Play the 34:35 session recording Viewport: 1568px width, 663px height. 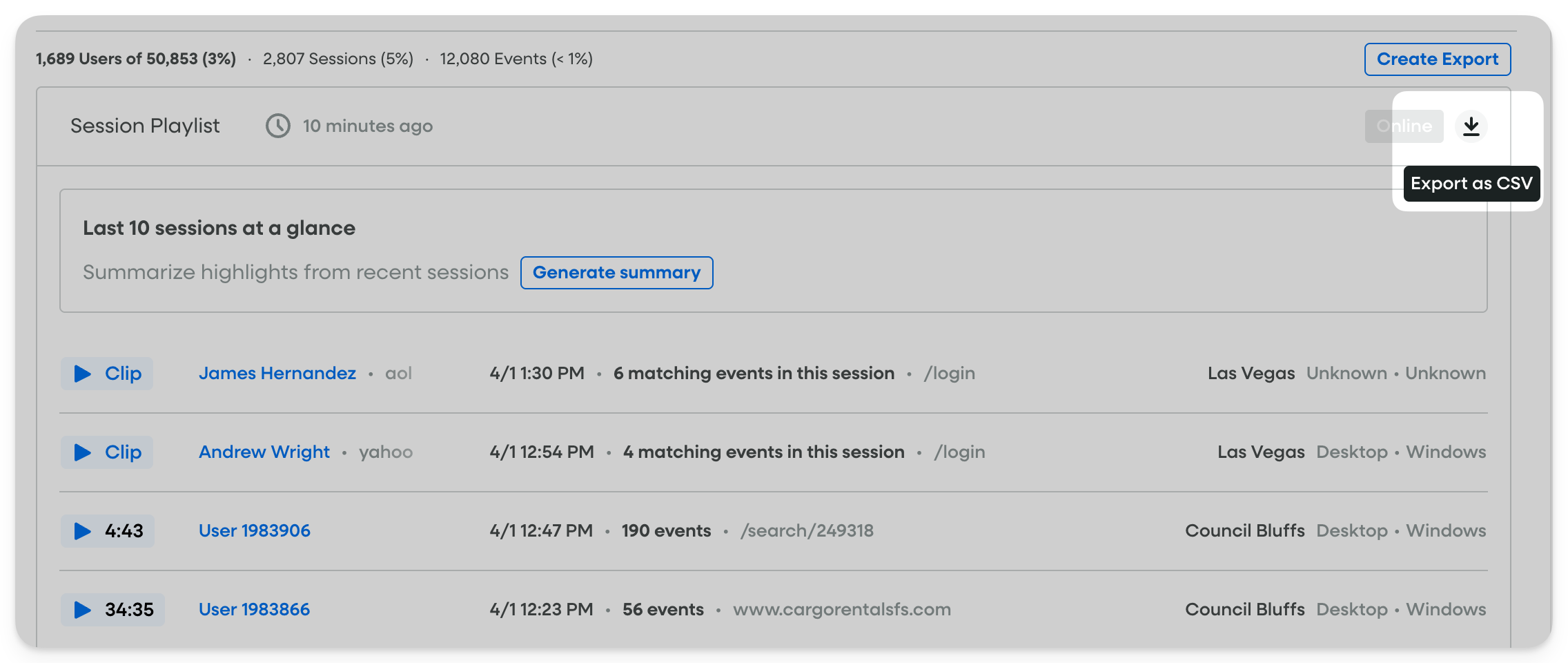click(x=112, y=610)
